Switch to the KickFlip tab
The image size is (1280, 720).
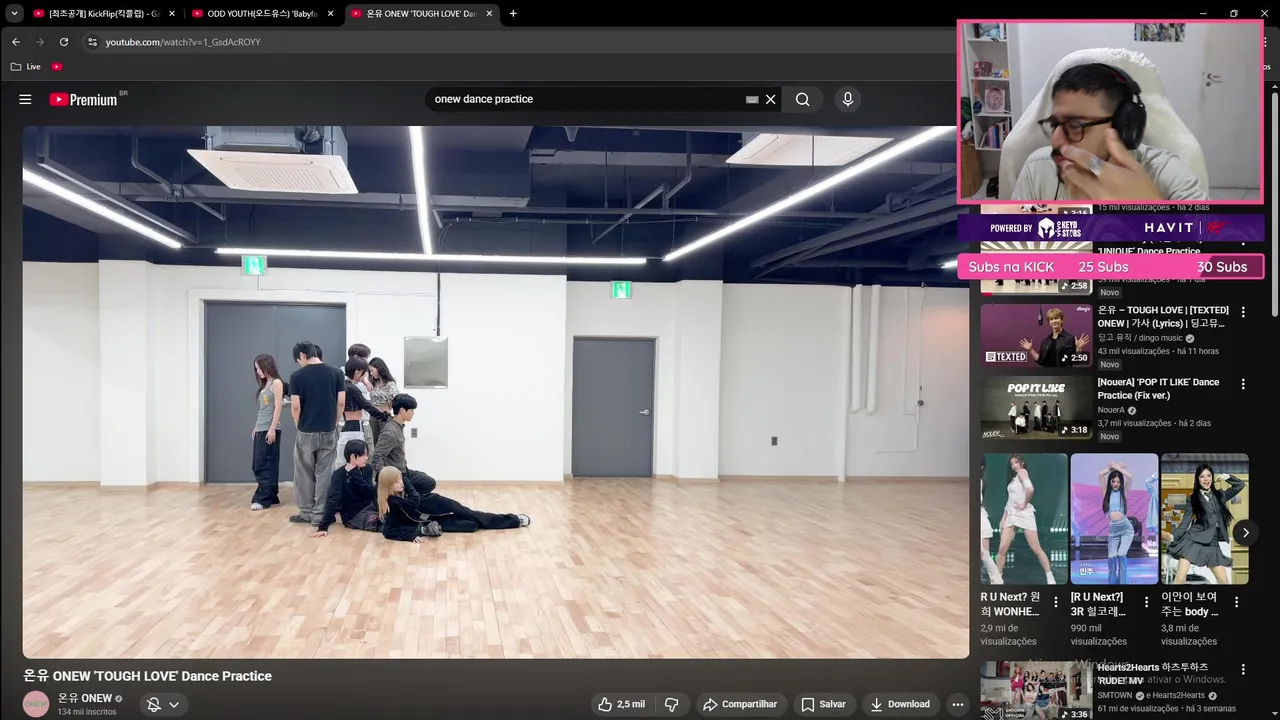pos(104,14)
